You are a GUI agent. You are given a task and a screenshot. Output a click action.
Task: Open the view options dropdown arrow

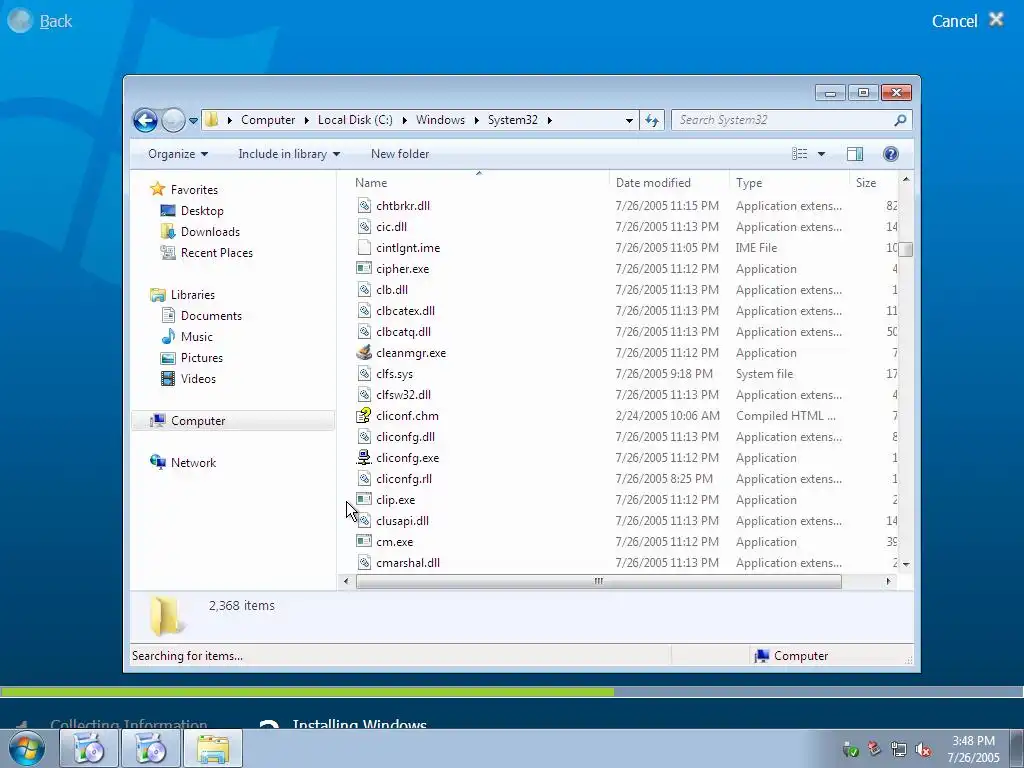click(821, 154)
